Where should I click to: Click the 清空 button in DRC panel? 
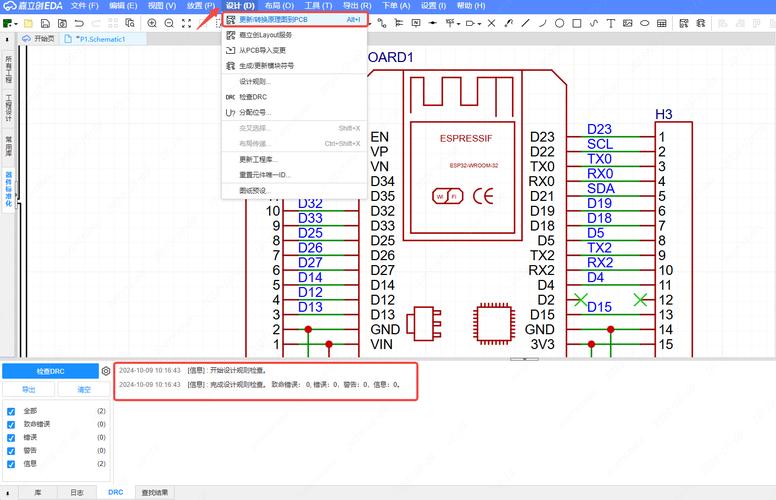point(84,390)
